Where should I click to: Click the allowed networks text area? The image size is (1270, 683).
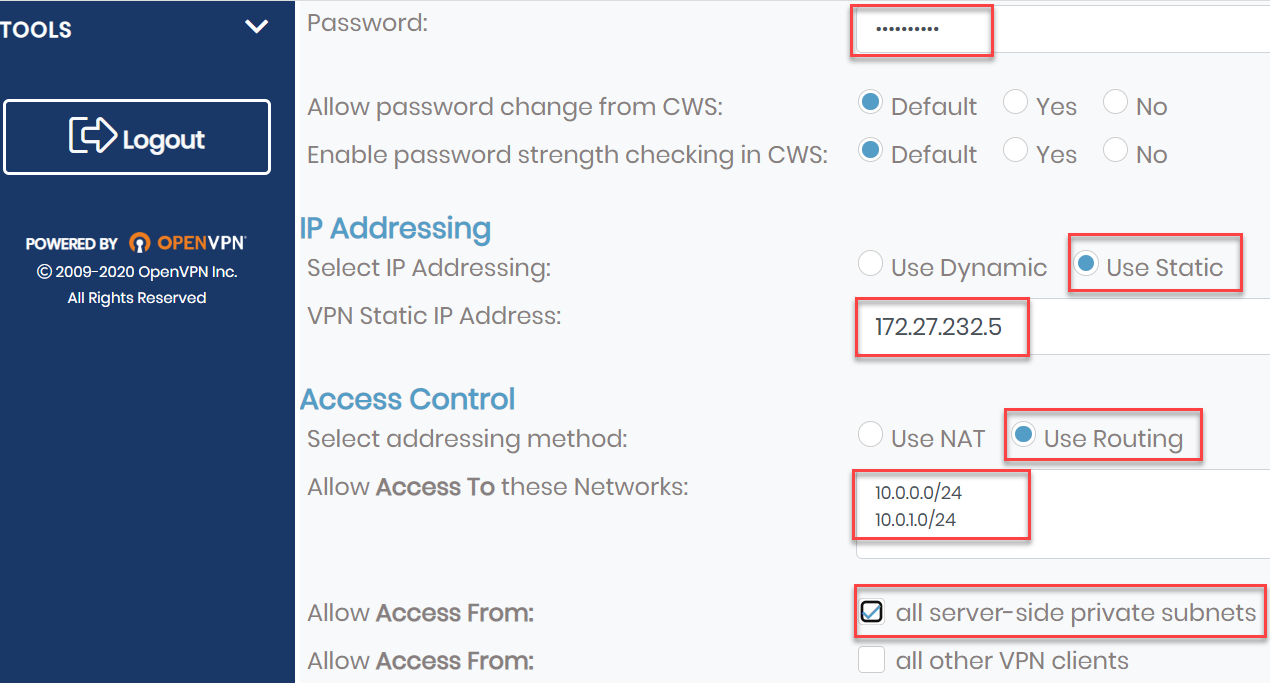coord(940,504)
